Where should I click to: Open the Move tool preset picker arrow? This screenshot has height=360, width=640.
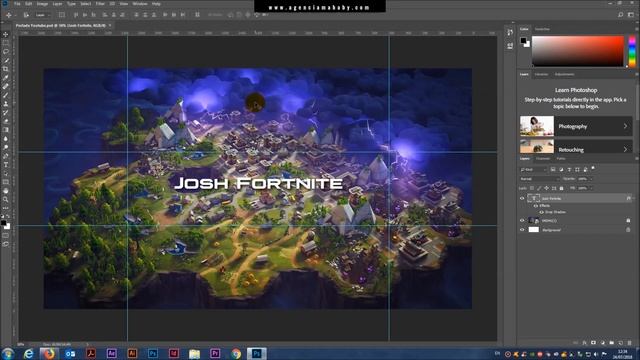(x=15, y=15)
